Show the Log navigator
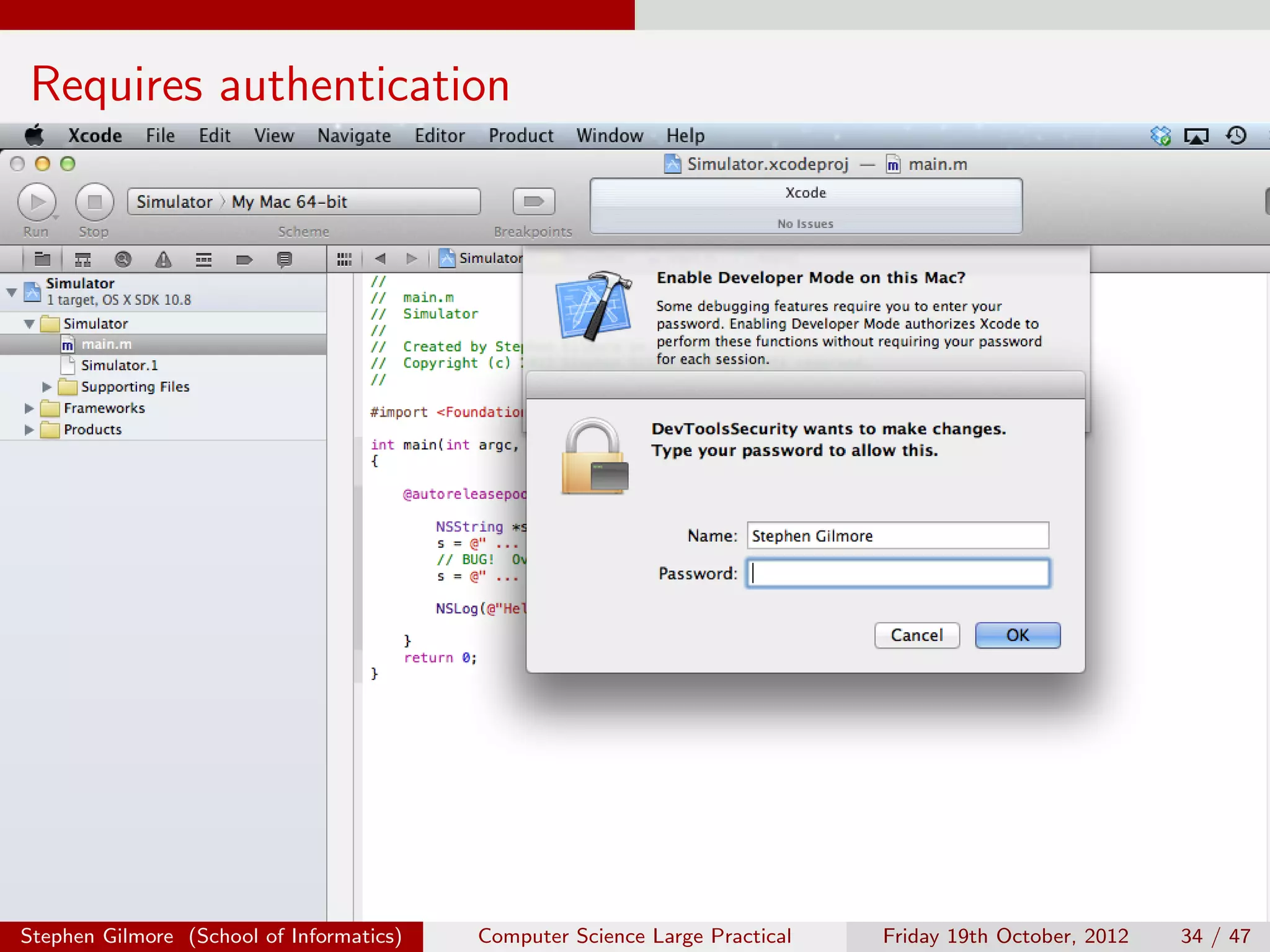1270x952 pixels. click(284, 259)
